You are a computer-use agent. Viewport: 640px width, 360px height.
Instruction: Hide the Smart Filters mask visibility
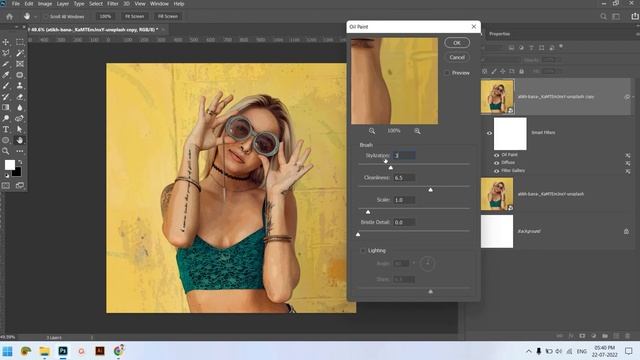click(x=489, y=133)
